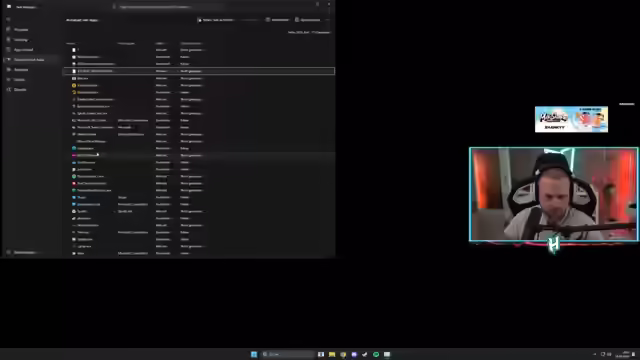Open the Performance page in sidebar
The width and height of the screenshot is (640, 360).
tap(31, 40)
